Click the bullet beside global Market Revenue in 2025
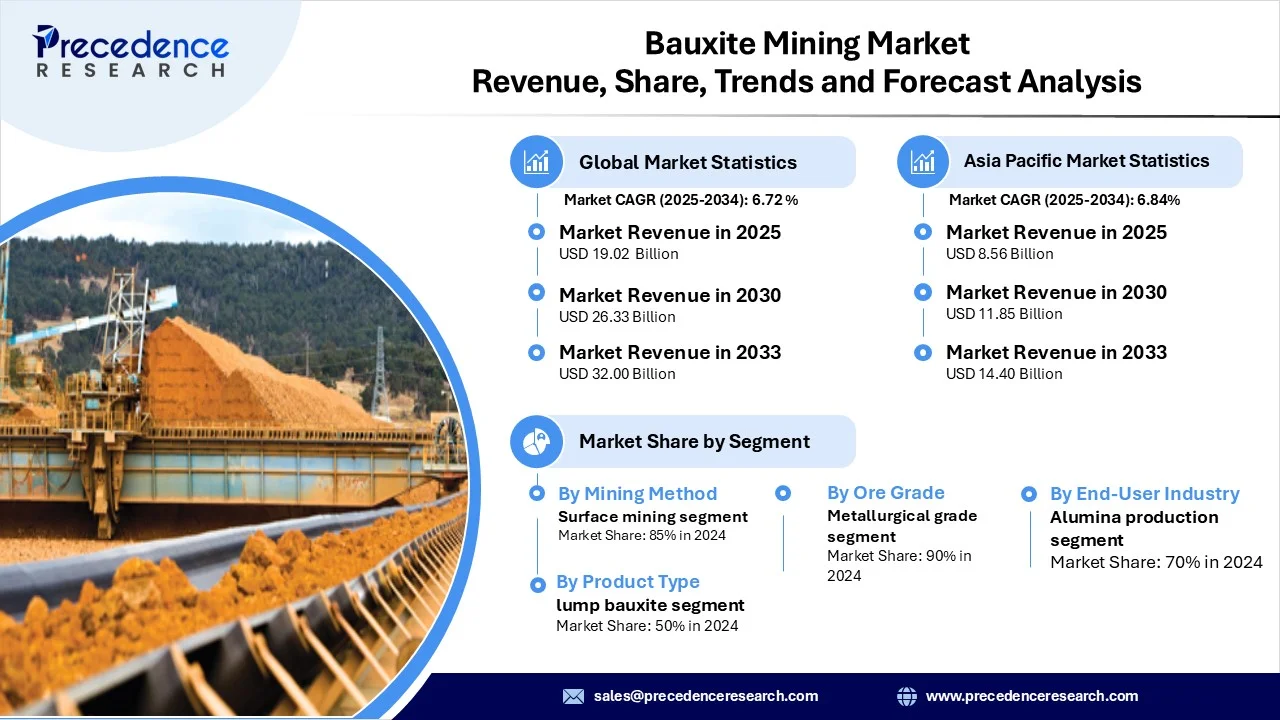1280x720 pixels. pos(537,232)
